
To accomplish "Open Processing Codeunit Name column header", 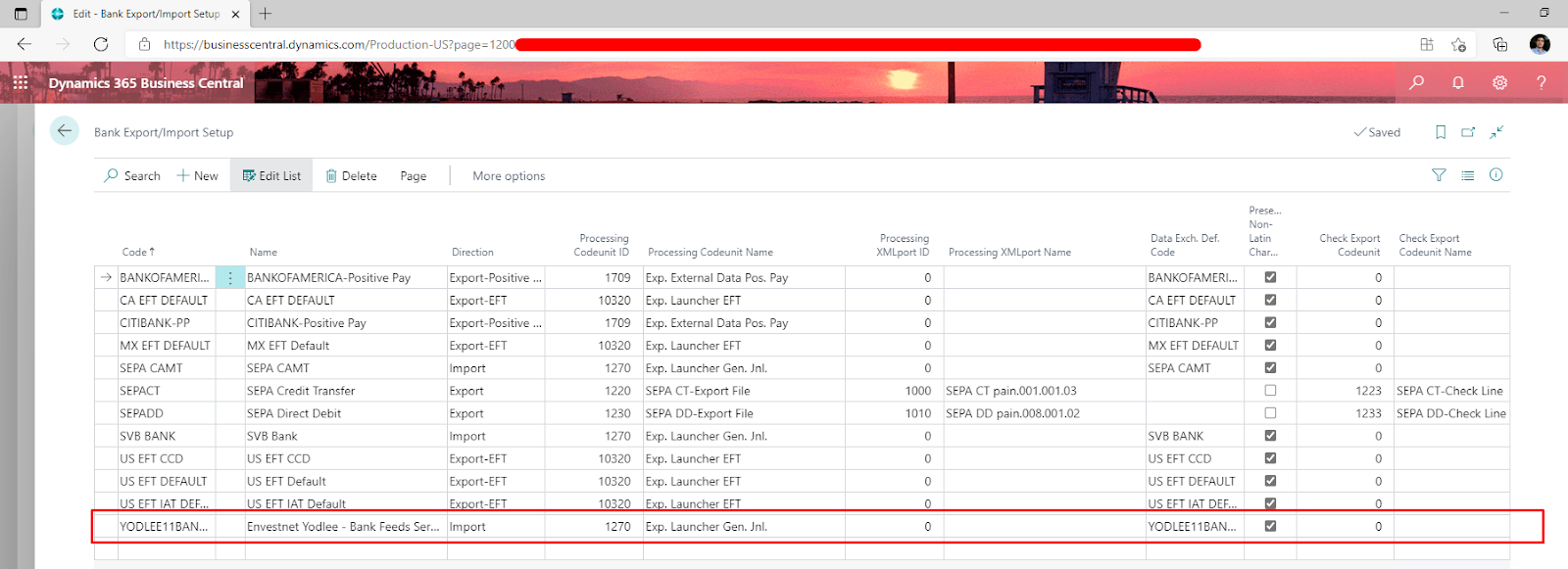I will click(710, 252).
